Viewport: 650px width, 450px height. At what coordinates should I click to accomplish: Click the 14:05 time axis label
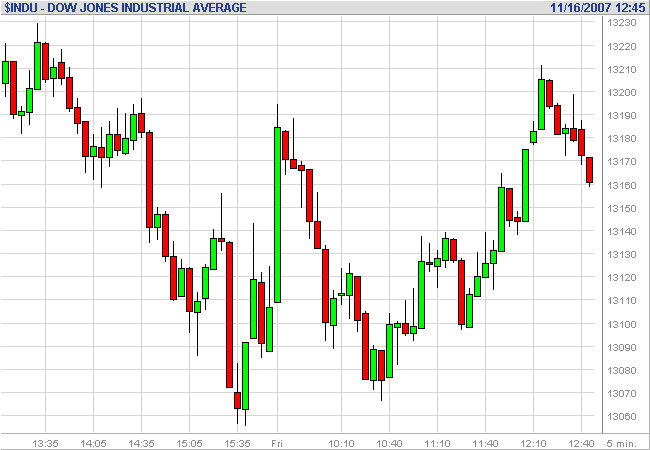[x=93, y=444]
